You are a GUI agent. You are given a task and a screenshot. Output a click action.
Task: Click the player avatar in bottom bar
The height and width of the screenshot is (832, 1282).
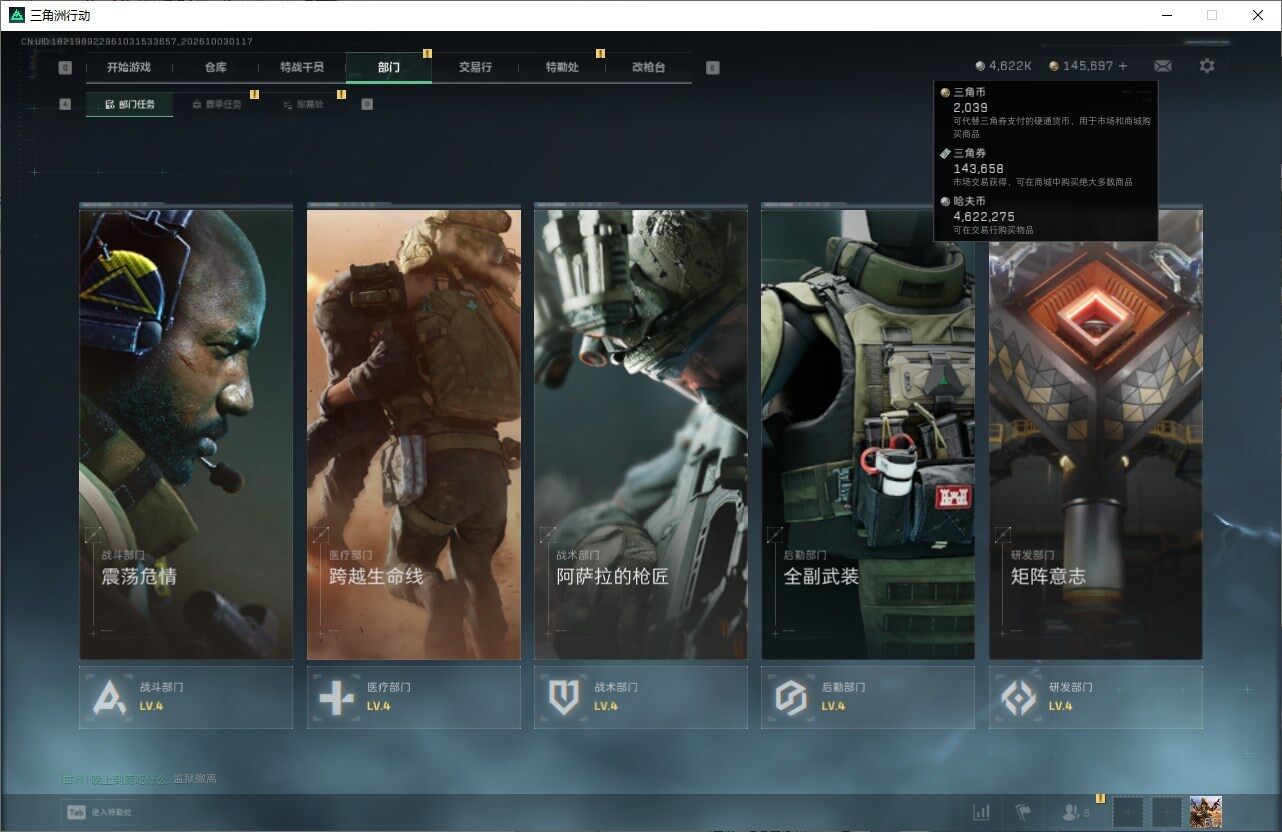tap(1206, 812)
